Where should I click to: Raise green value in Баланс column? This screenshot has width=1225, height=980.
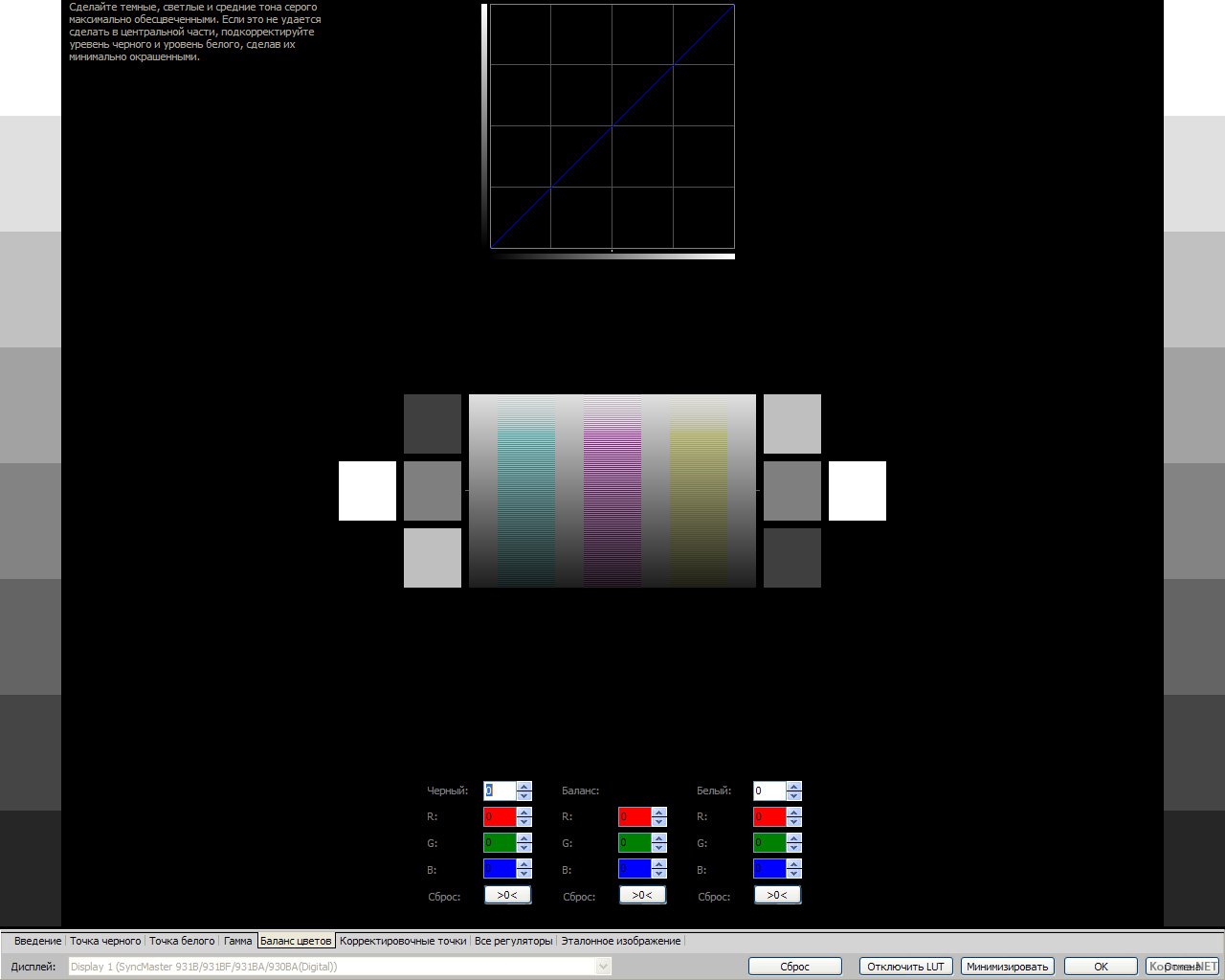tap(658, 838)
